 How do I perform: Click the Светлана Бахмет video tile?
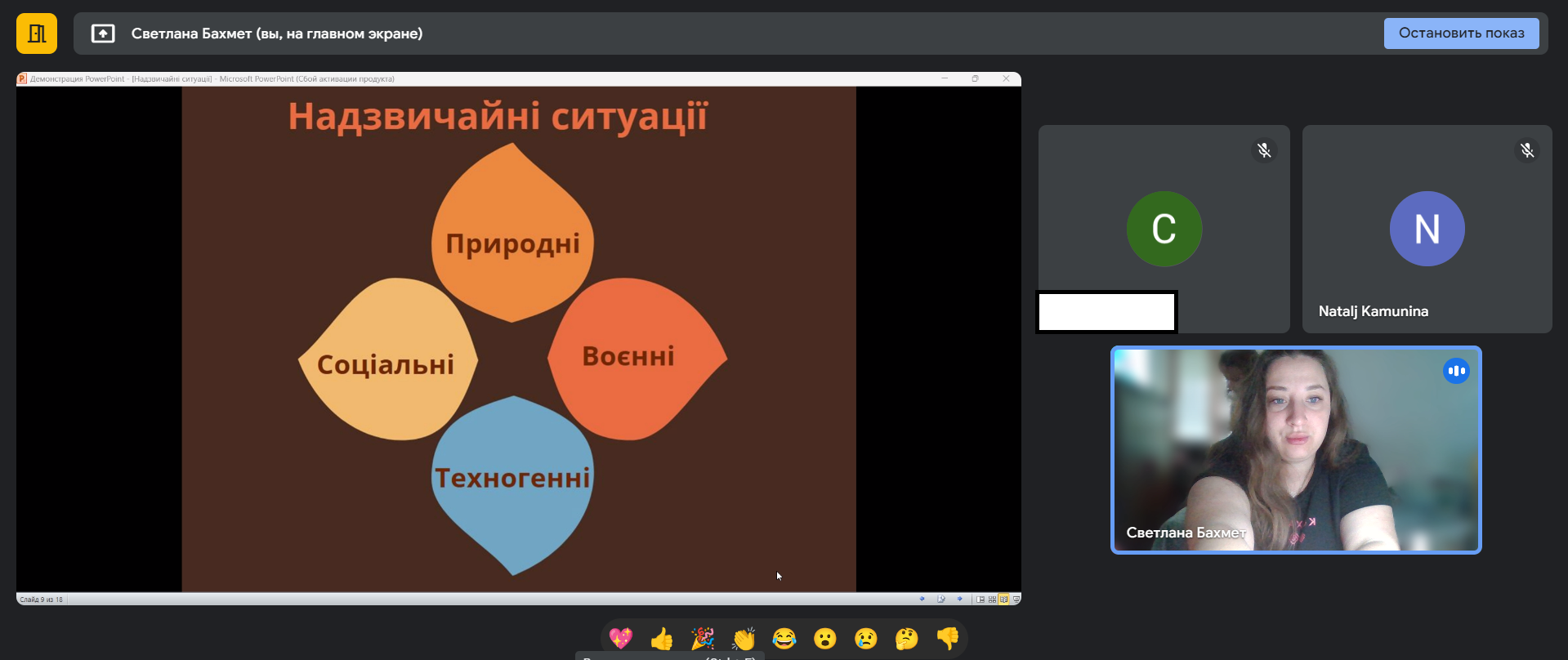pyautogui.click(x=1295, y=450)
